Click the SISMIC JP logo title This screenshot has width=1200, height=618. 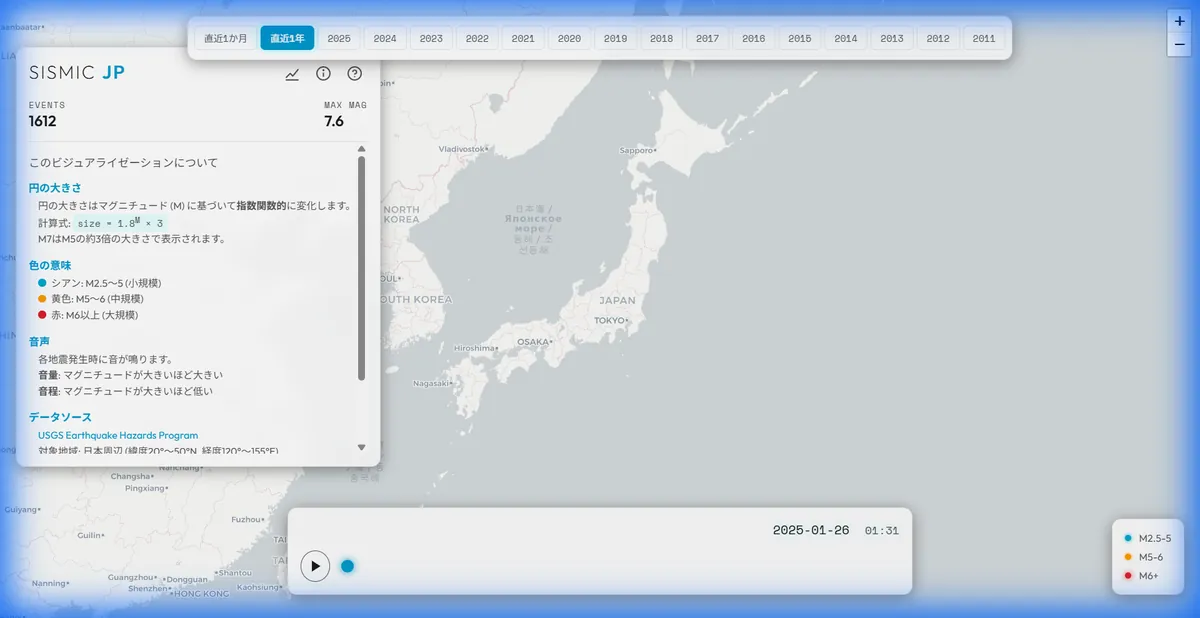click(x=77, y=73)
